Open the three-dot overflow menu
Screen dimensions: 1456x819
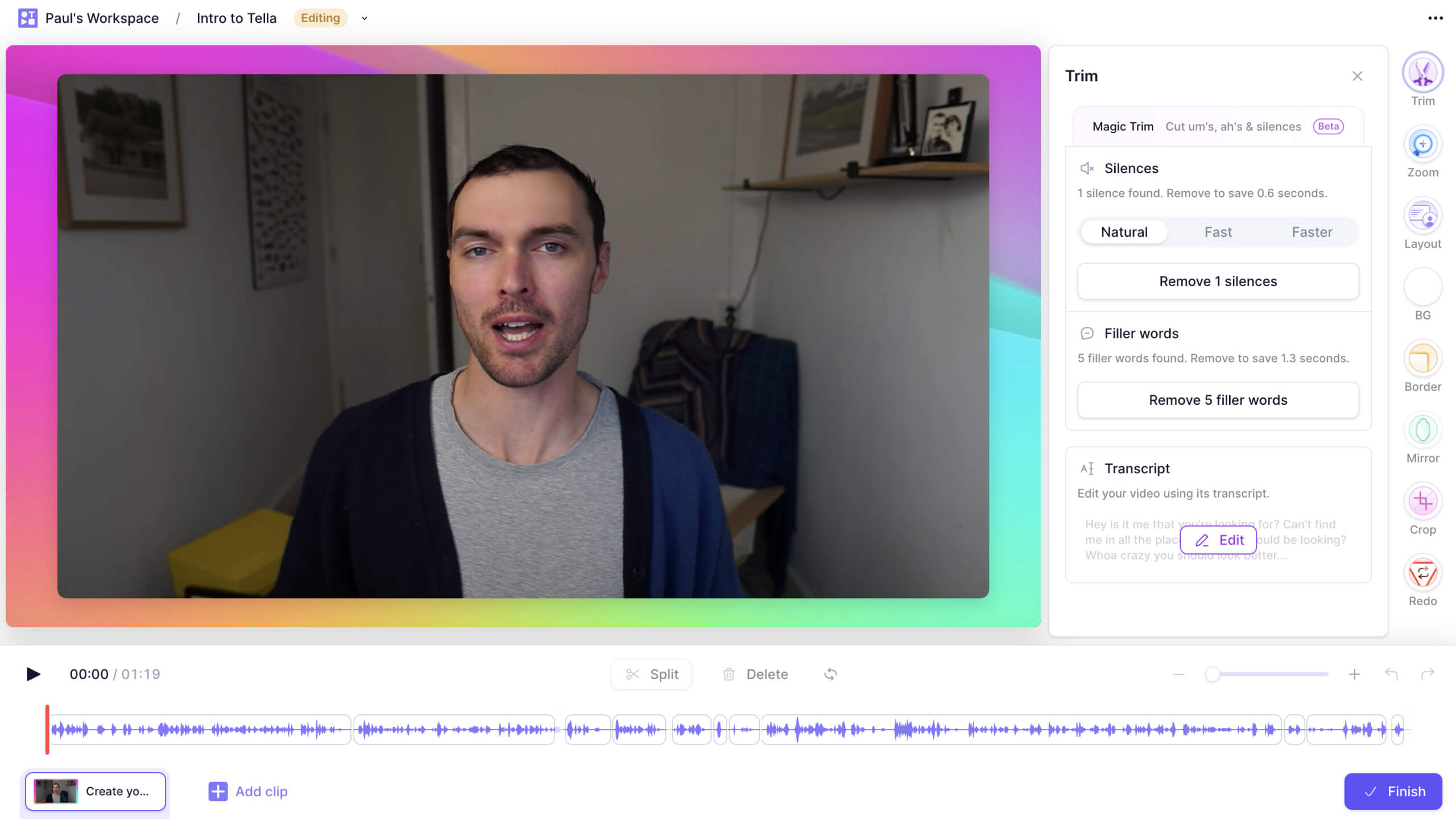coord(1436,18)
